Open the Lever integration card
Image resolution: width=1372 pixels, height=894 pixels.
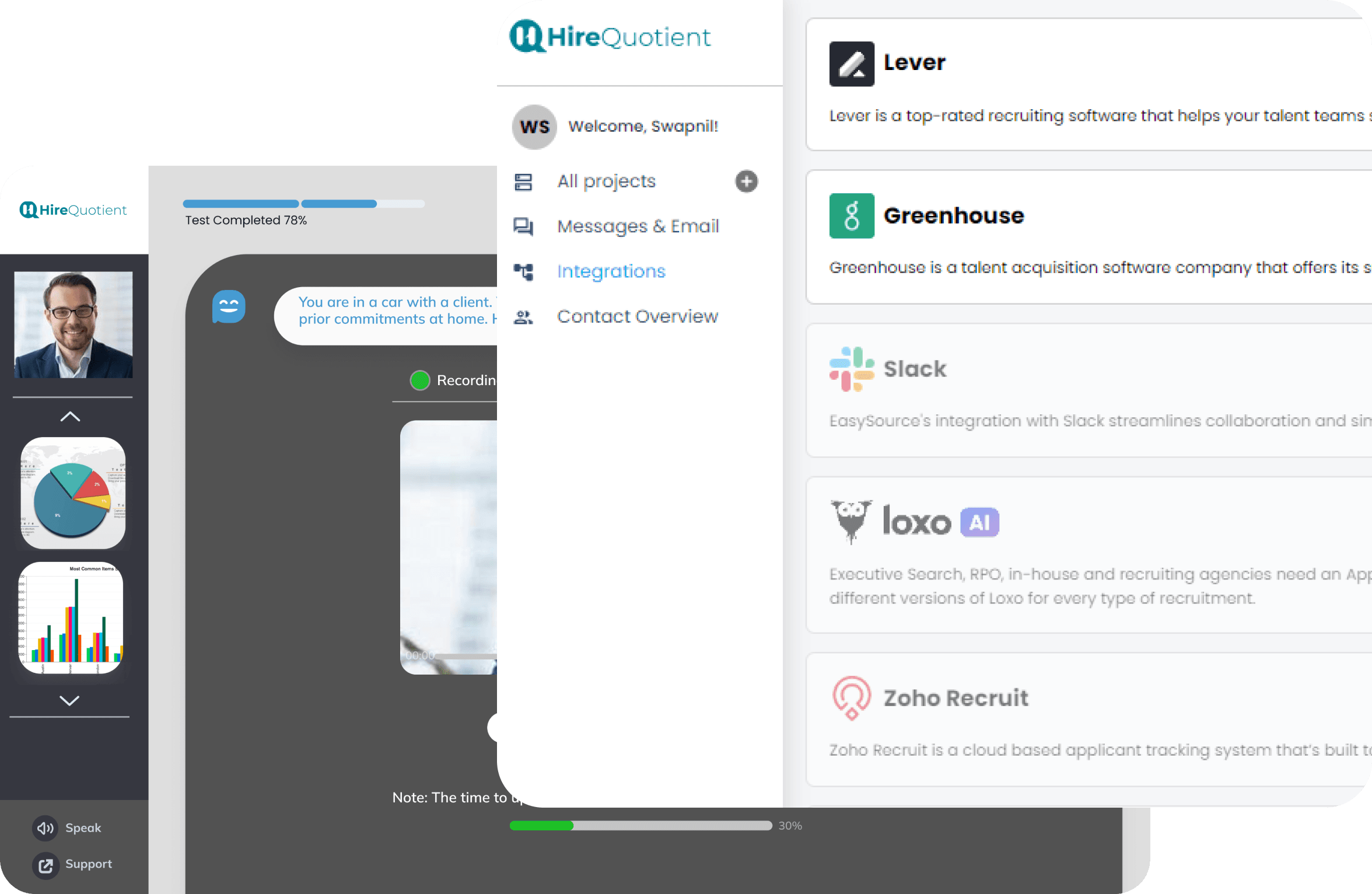(x=1088, y=85)
